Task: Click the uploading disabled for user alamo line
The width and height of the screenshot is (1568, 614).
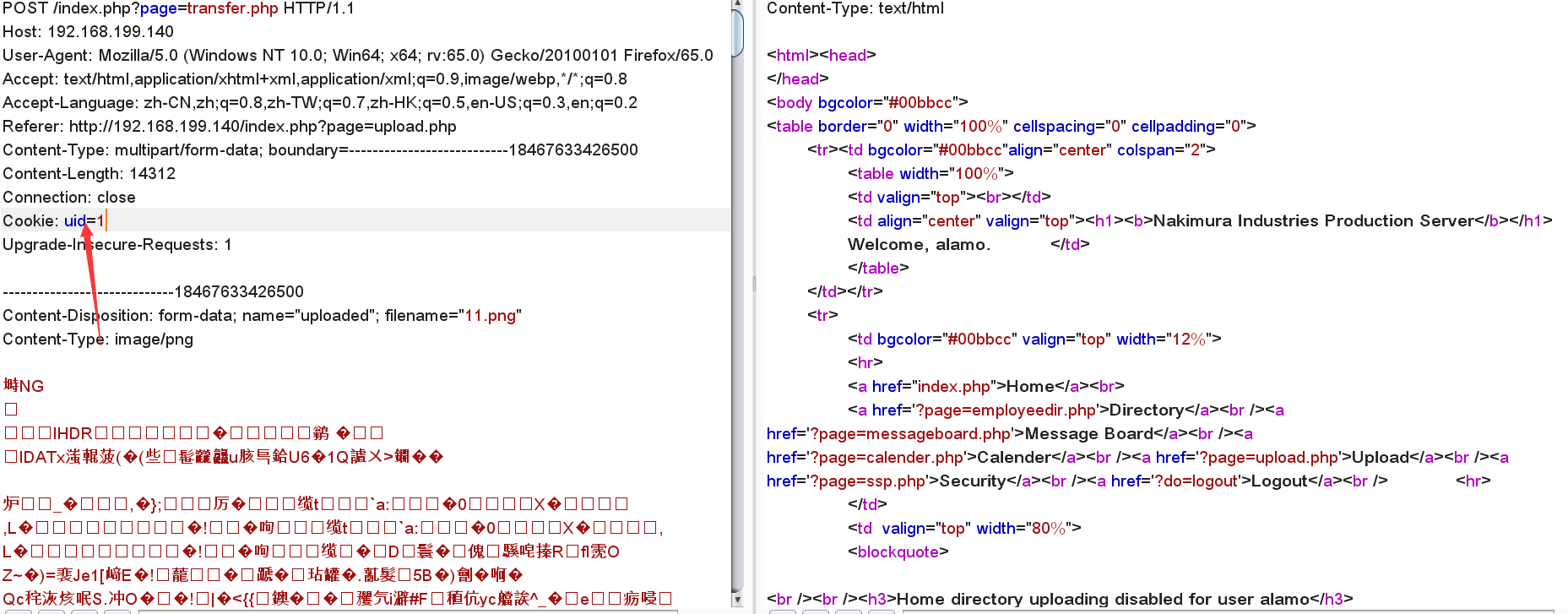Action: coord(1060,600)
